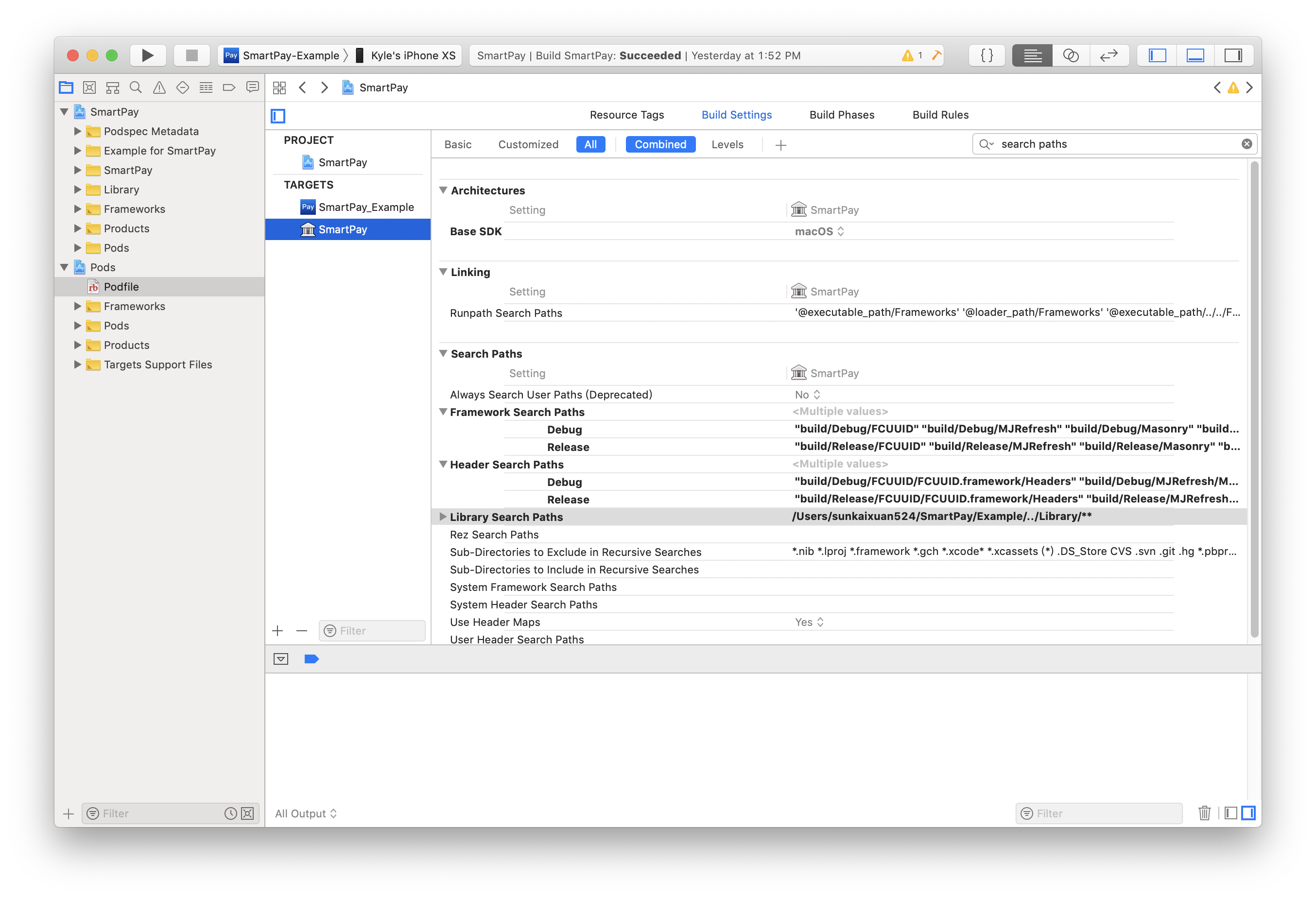Screen dimensions: 1316x899
Task: Change Use Header Maps value
Action: pyautogui.click(x=809, y=622)
